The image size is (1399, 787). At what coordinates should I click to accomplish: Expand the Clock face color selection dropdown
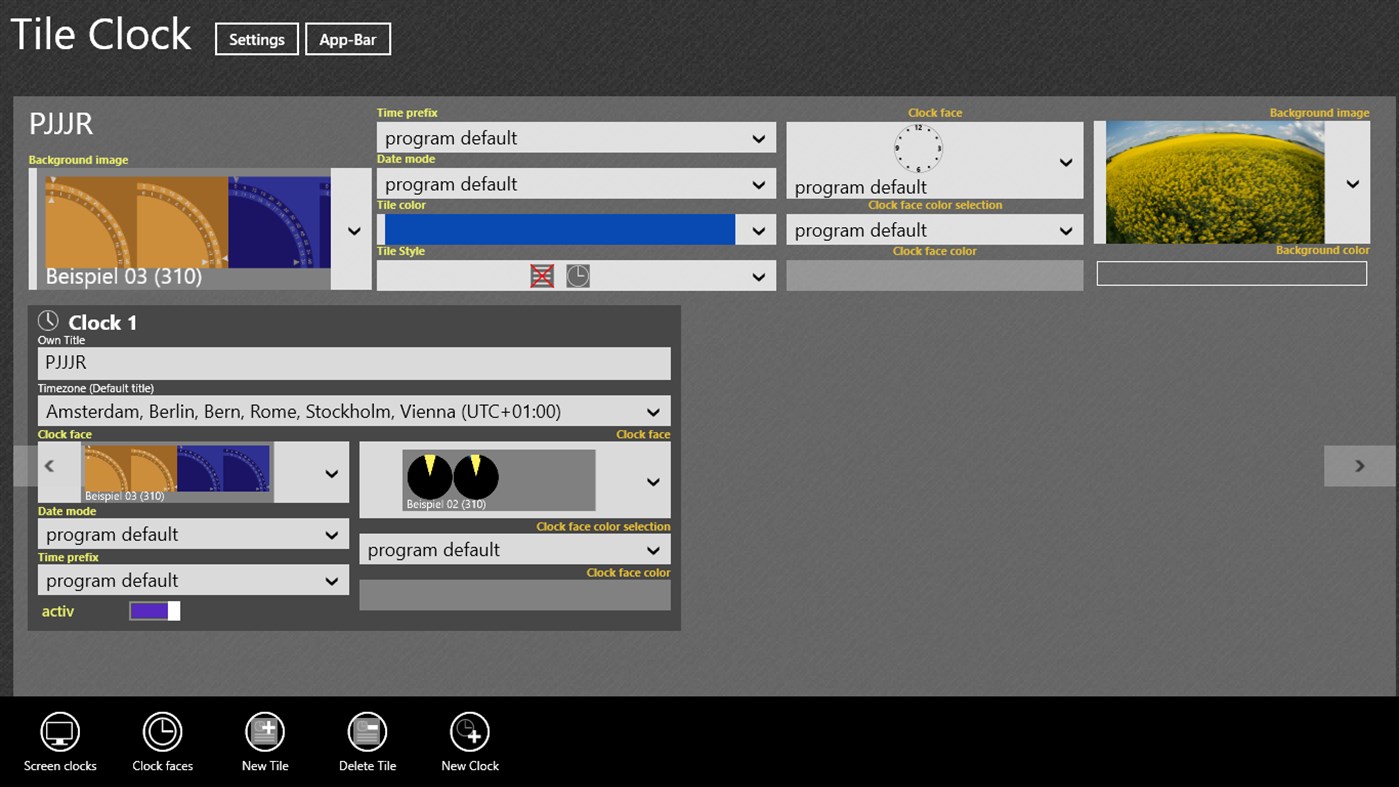(934, 229)
